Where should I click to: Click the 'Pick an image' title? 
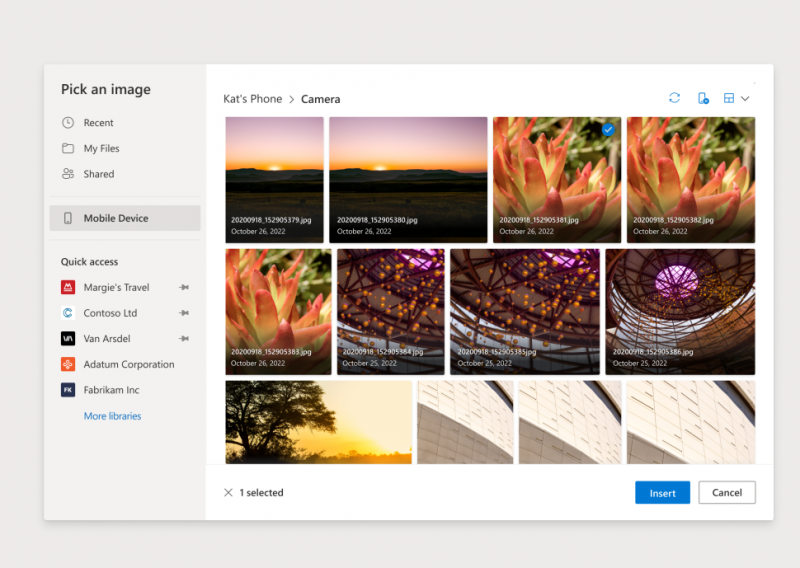click(106, 89)
